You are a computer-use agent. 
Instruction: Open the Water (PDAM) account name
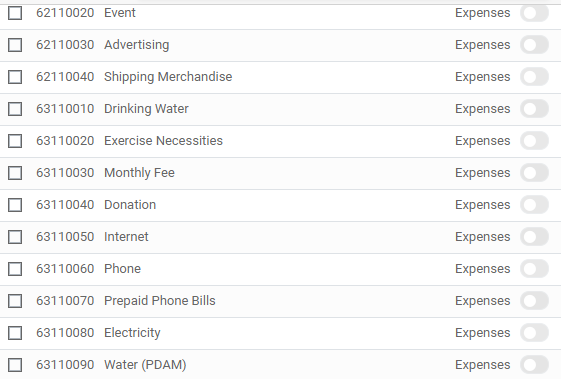[145, 365]
